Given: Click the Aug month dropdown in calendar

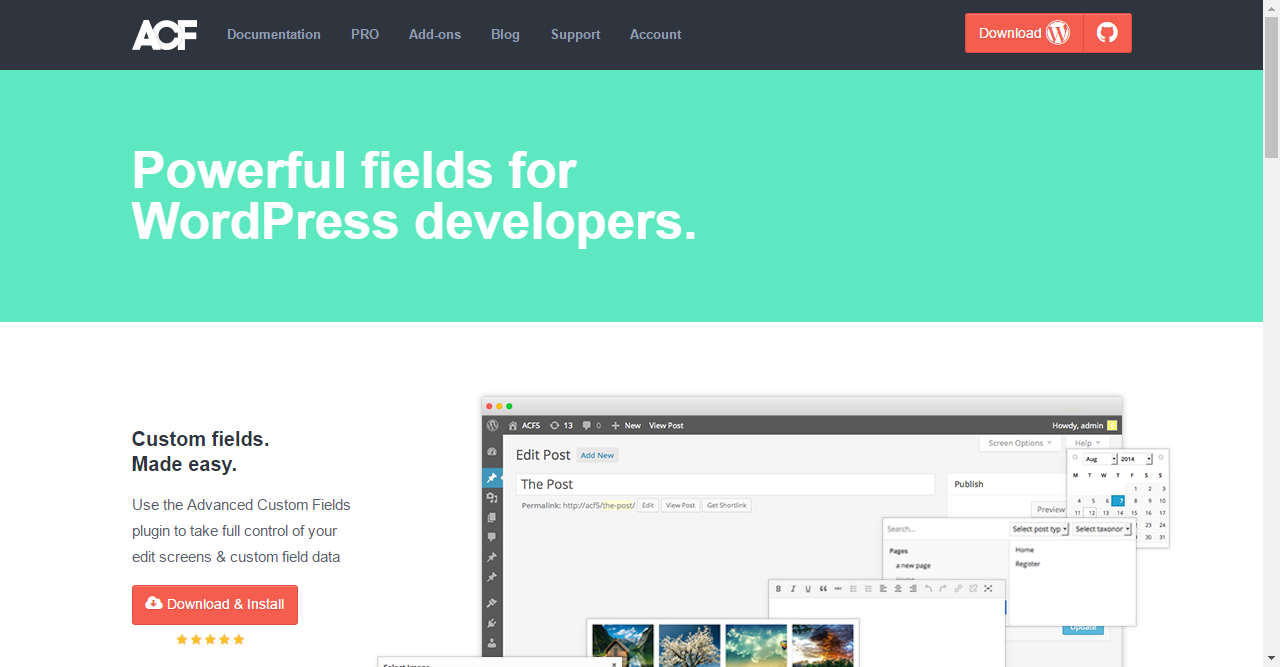Looking at the screenshot, I should point(1099,459).
